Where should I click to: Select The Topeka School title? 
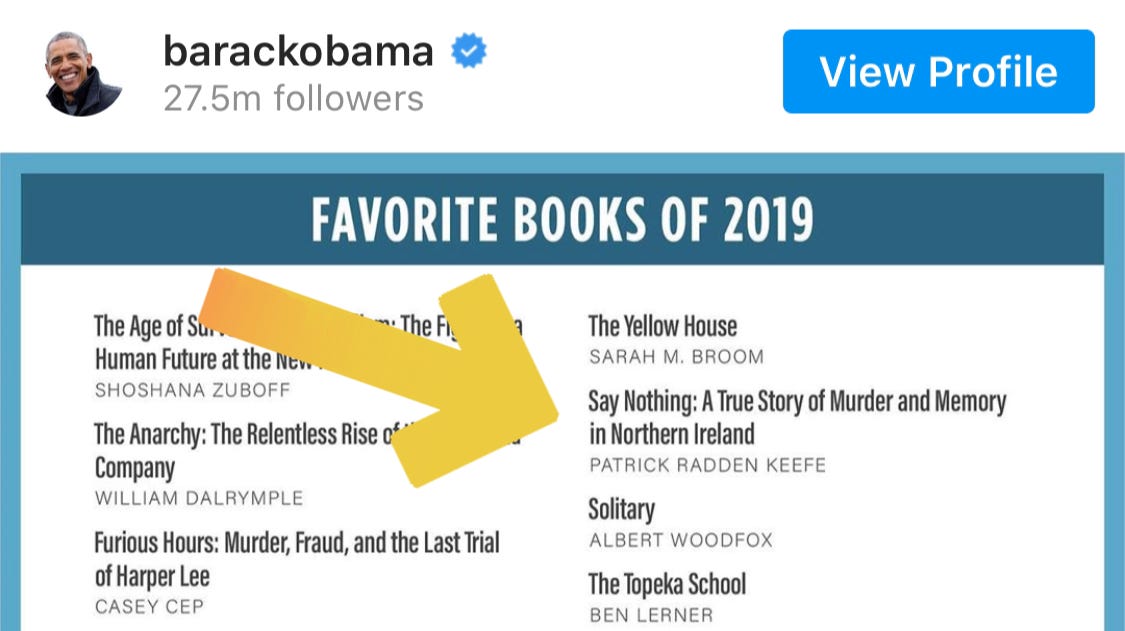[x=667, y=584]
